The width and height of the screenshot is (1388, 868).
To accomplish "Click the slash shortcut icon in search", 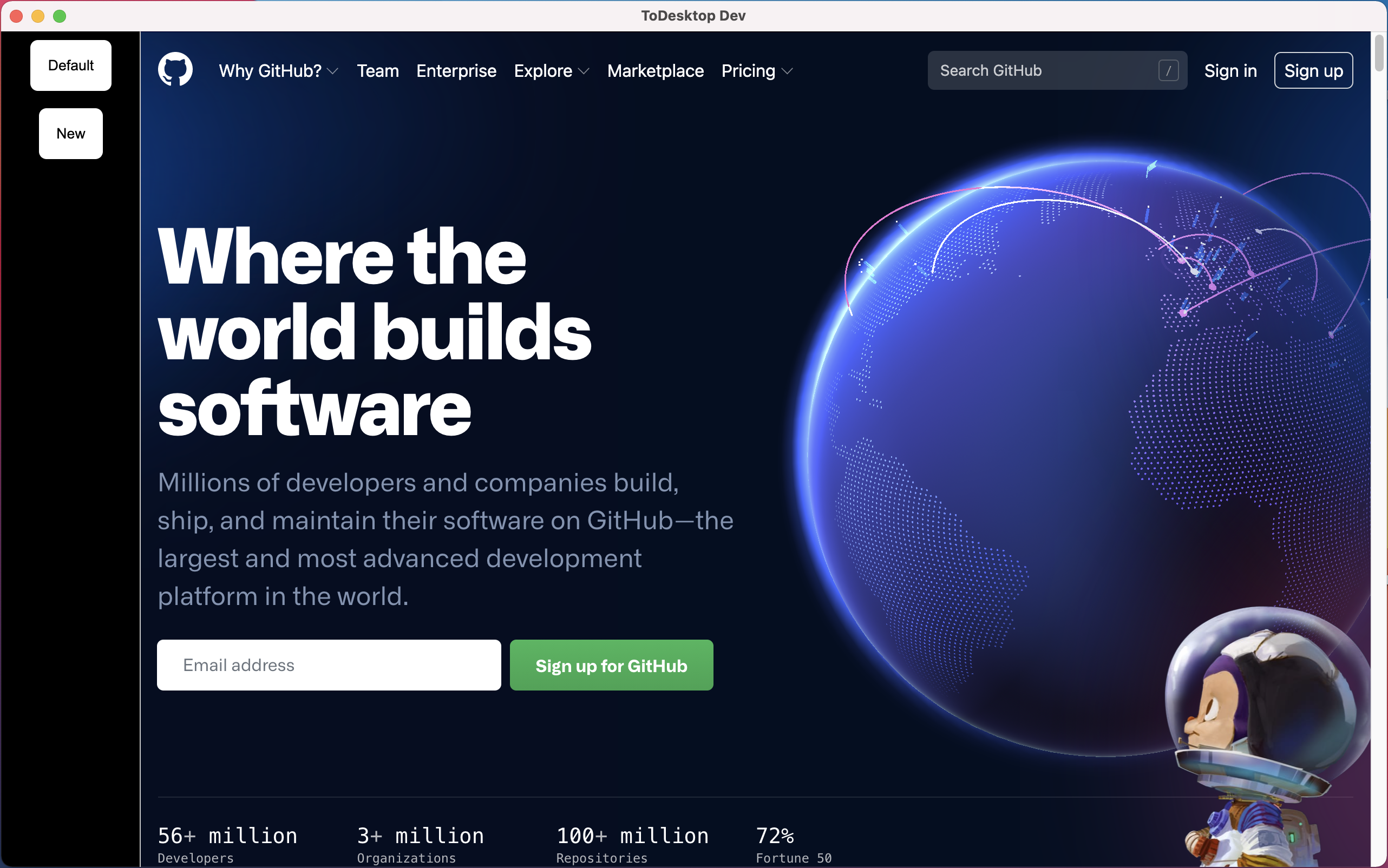I will coord(1168,70).
